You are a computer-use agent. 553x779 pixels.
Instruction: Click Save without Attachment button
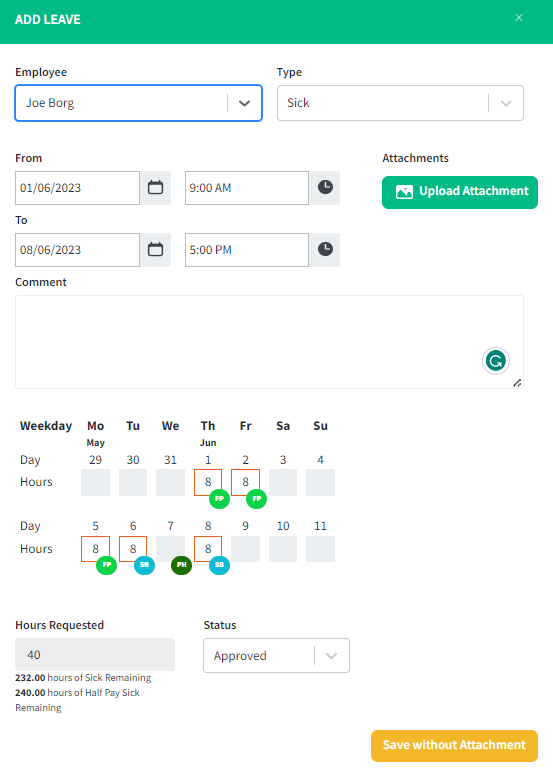(454, 746)
